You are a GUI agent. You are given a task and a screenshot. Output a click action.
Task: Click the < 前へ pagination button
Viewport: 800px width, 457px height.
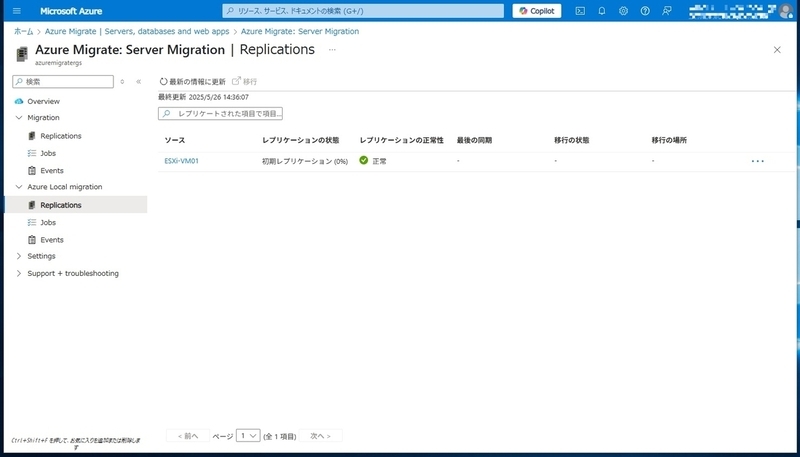[188, 436]
